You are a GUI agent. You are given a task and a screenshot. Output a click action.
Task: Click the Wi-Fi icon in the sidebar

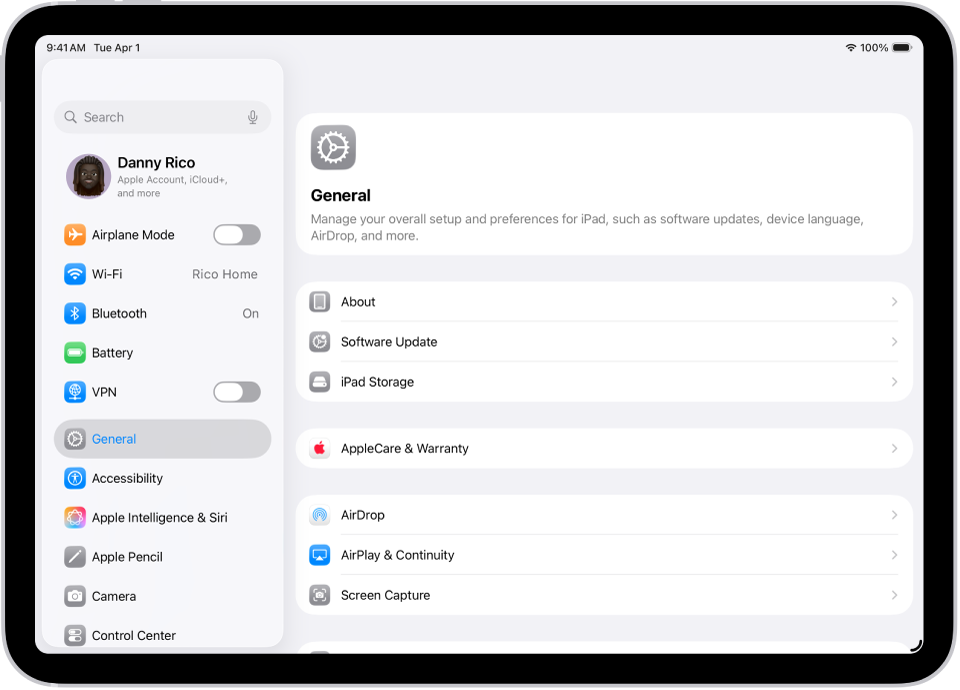(75, 273)
